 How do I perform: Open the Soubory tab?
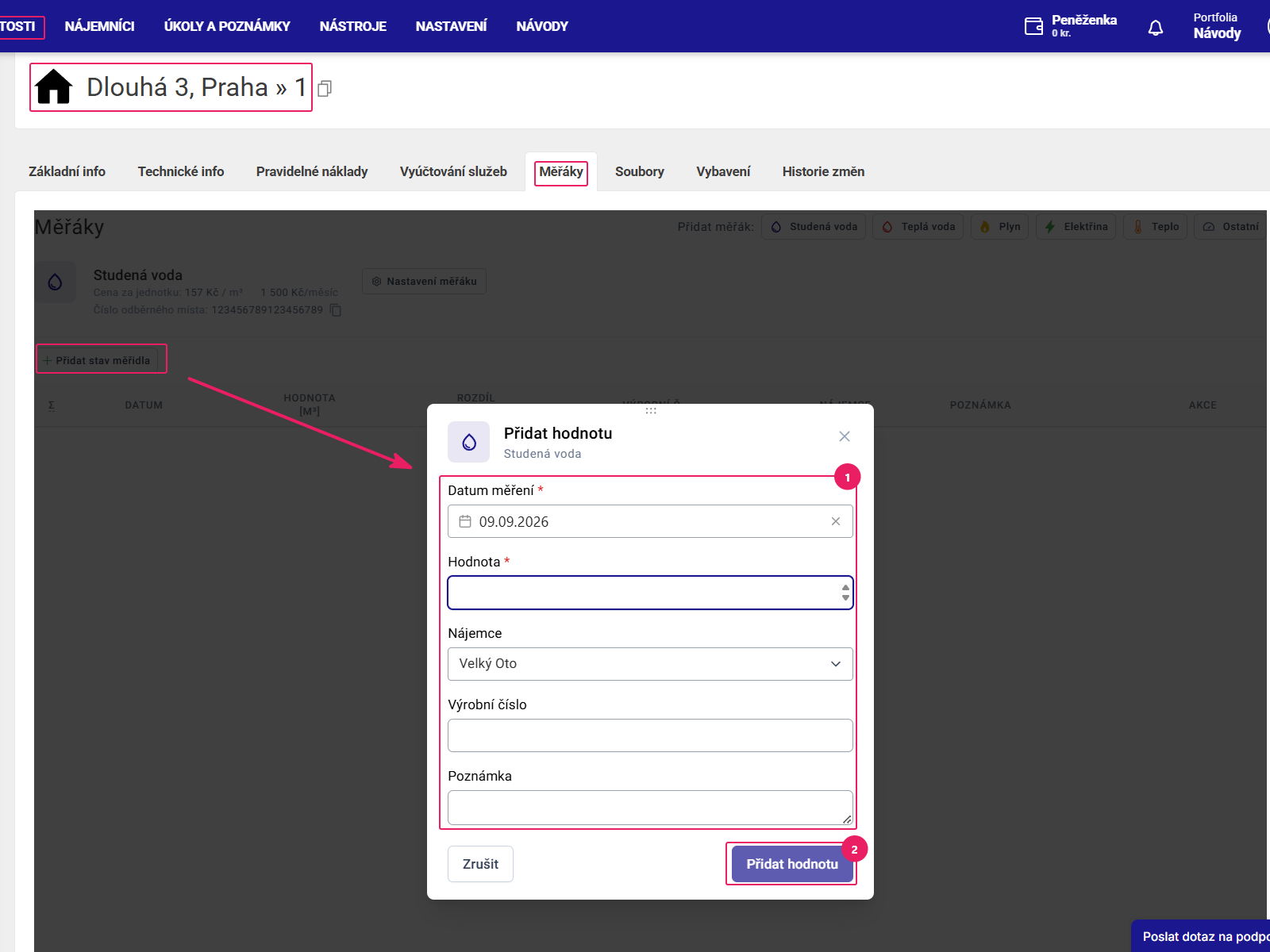(x=640, y=171)
